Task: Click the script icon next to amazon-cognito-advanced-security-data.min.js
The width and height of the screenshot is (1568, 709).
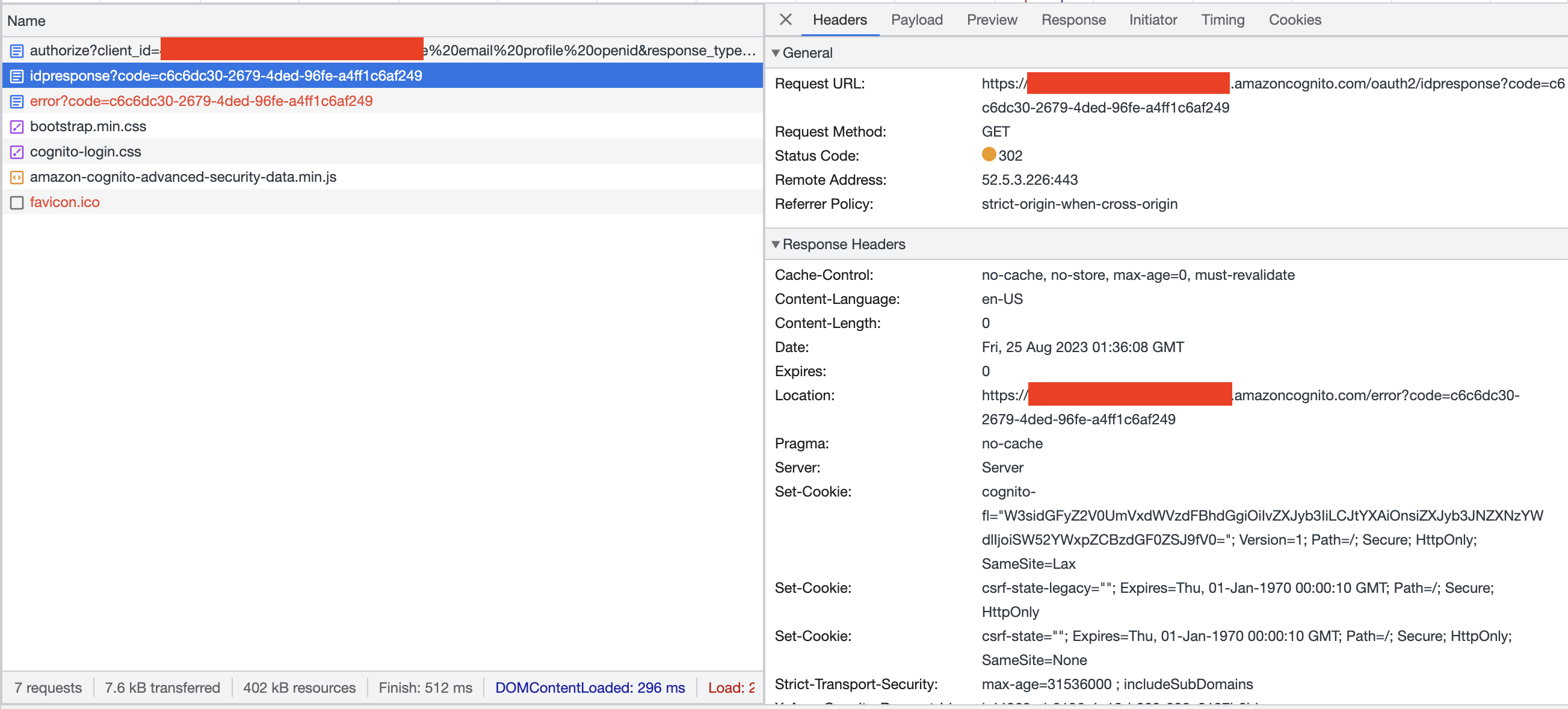Action: click(16, 177)
